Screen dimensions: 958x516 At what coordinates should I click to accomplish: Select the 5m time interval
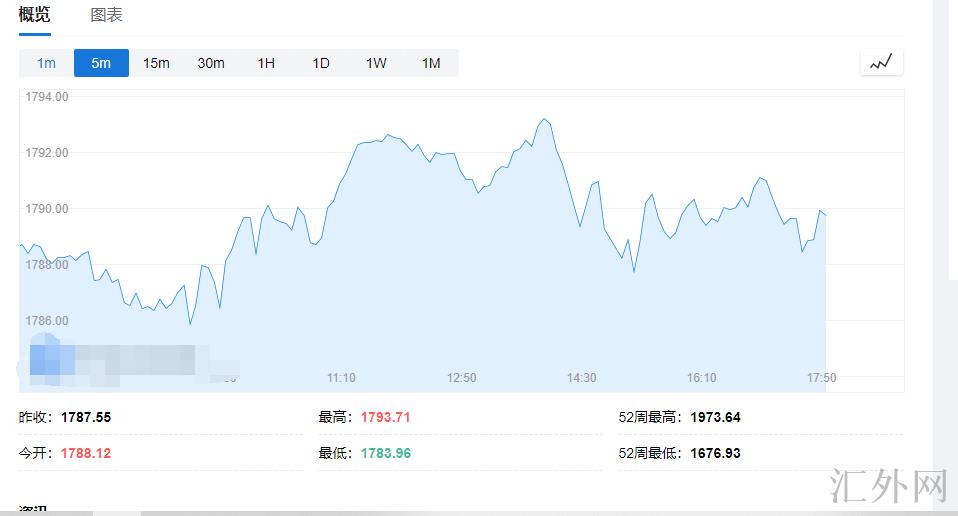click(101, 63)
